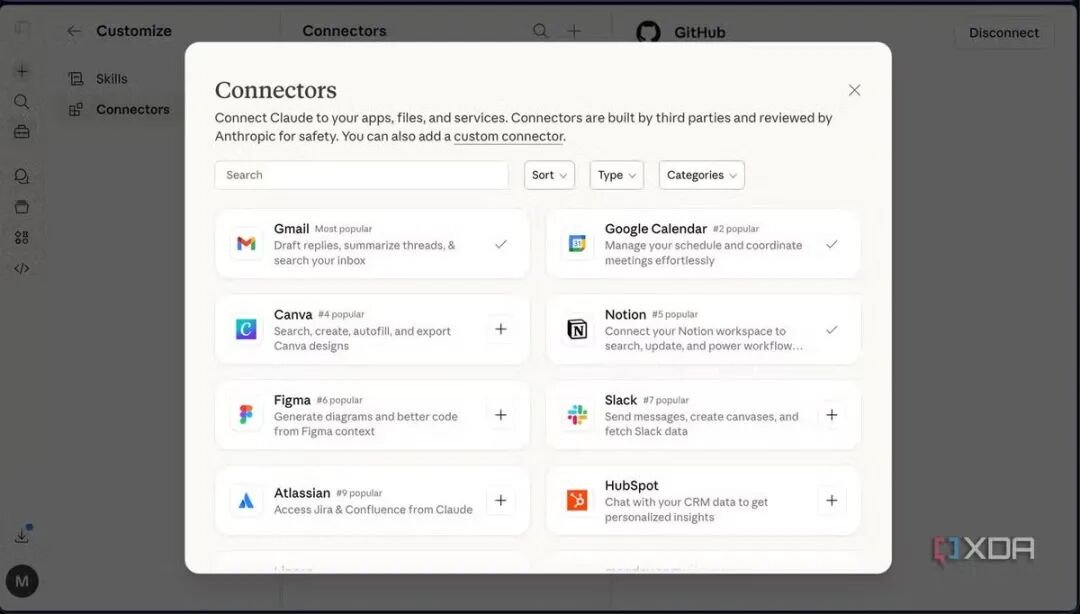Click the projects box icon in sidebar
1080x614 pixels.
22,207
